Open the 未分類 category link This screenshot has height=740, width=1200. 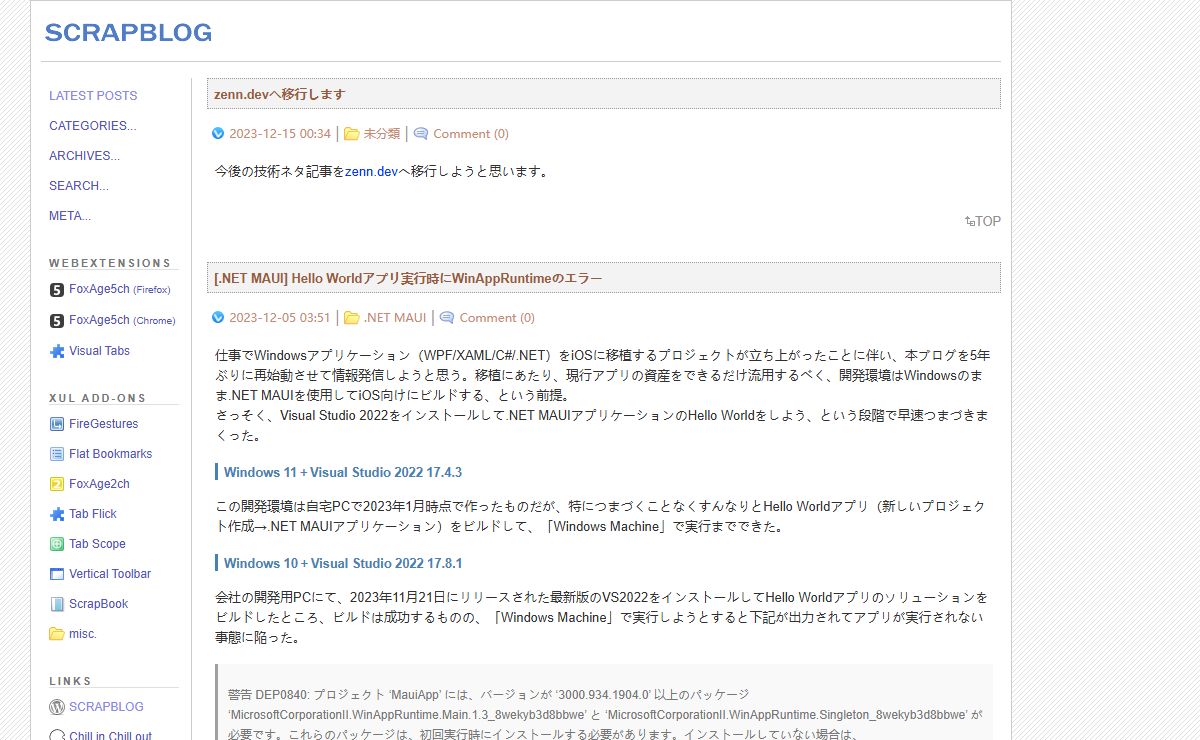tap(382, 133)
